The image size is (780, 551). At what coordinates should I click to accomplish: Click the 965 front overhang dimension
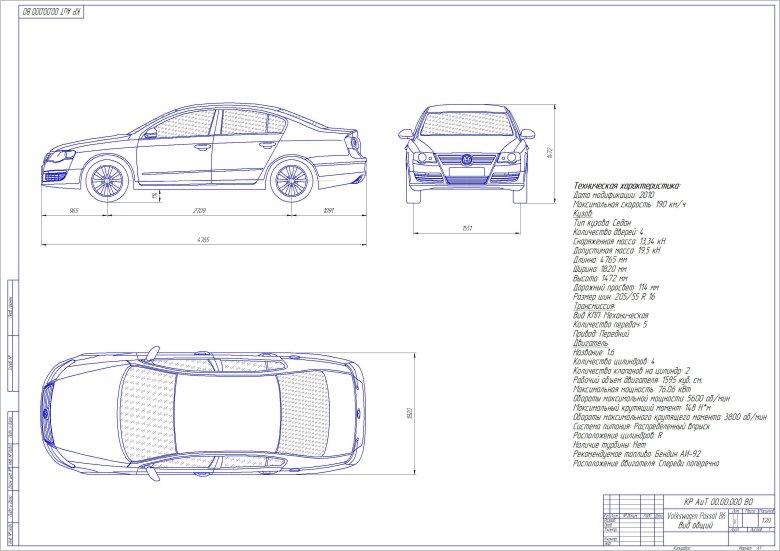tap(74, 211)
